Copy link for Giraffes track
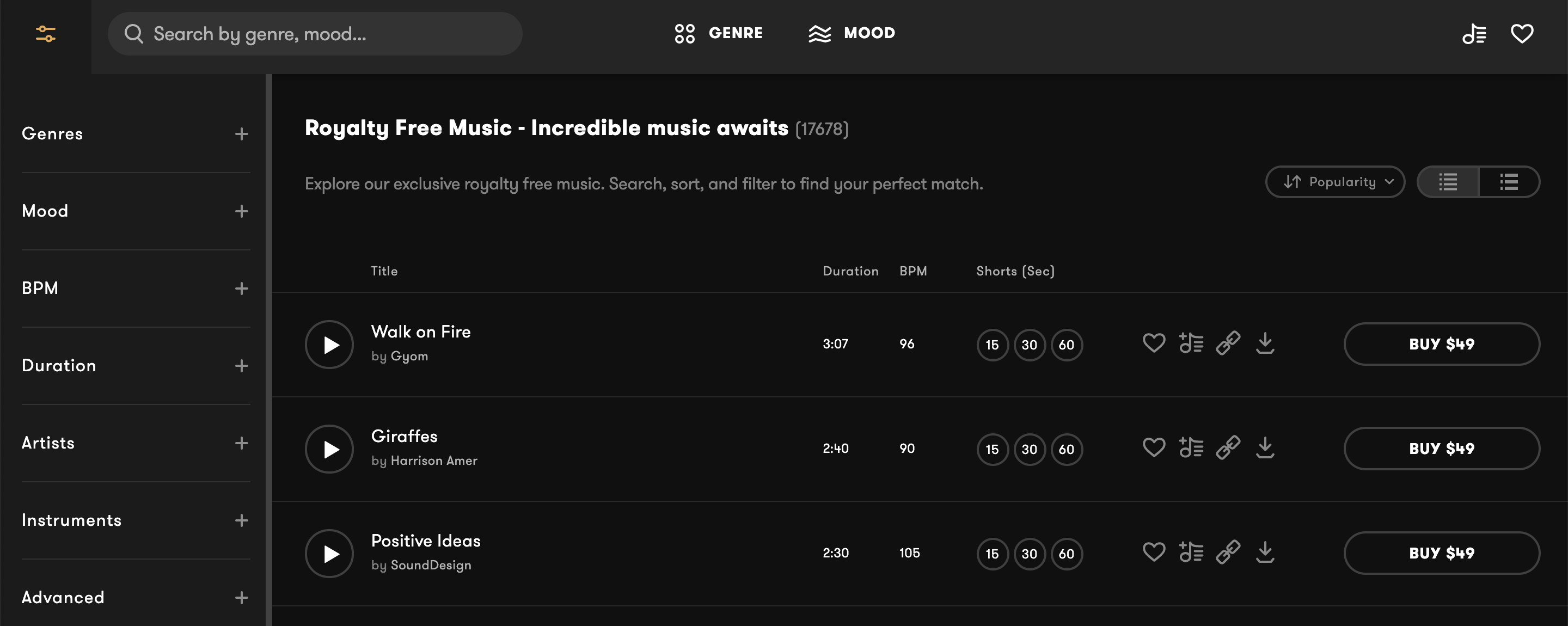 [x=1228, y=449]
